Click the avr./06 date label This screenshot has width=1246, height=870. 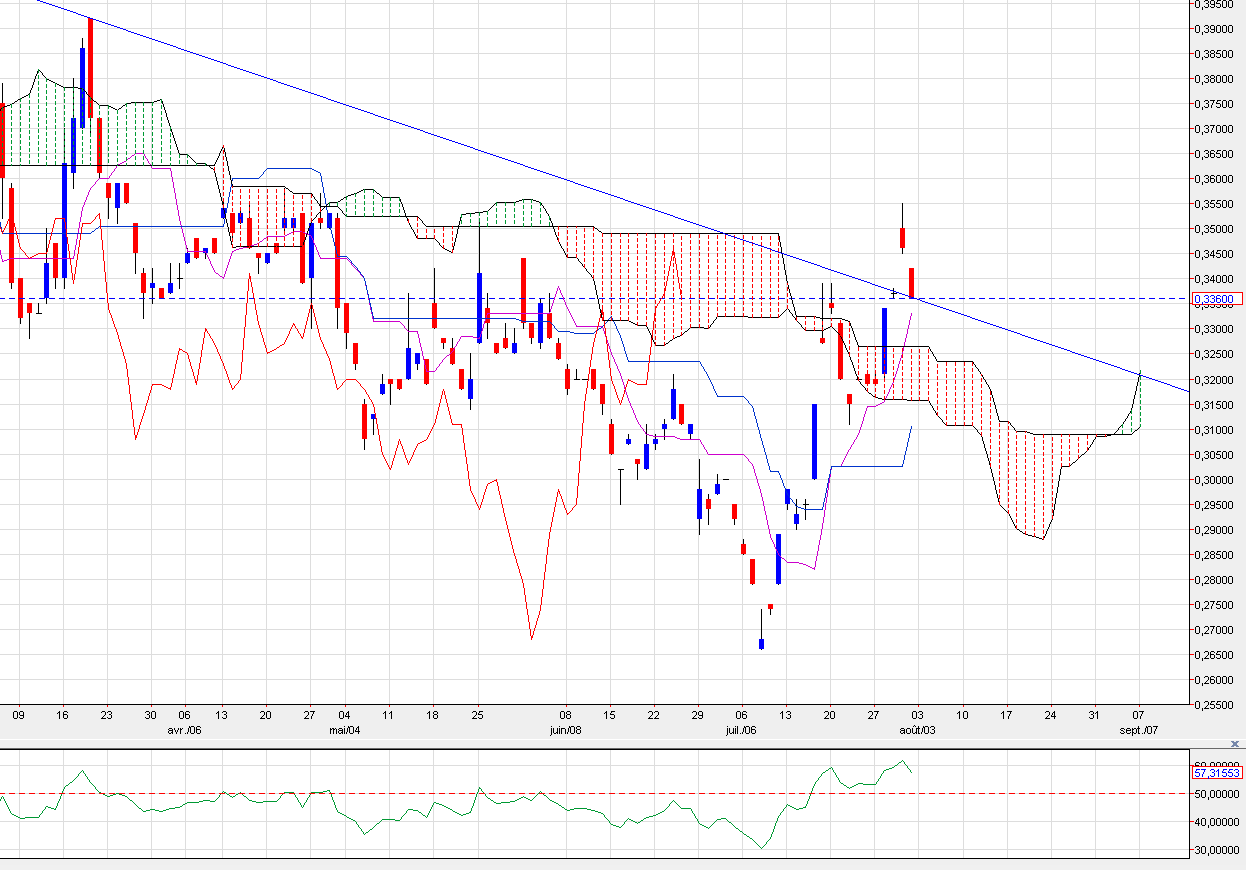[x=184, y=730]
